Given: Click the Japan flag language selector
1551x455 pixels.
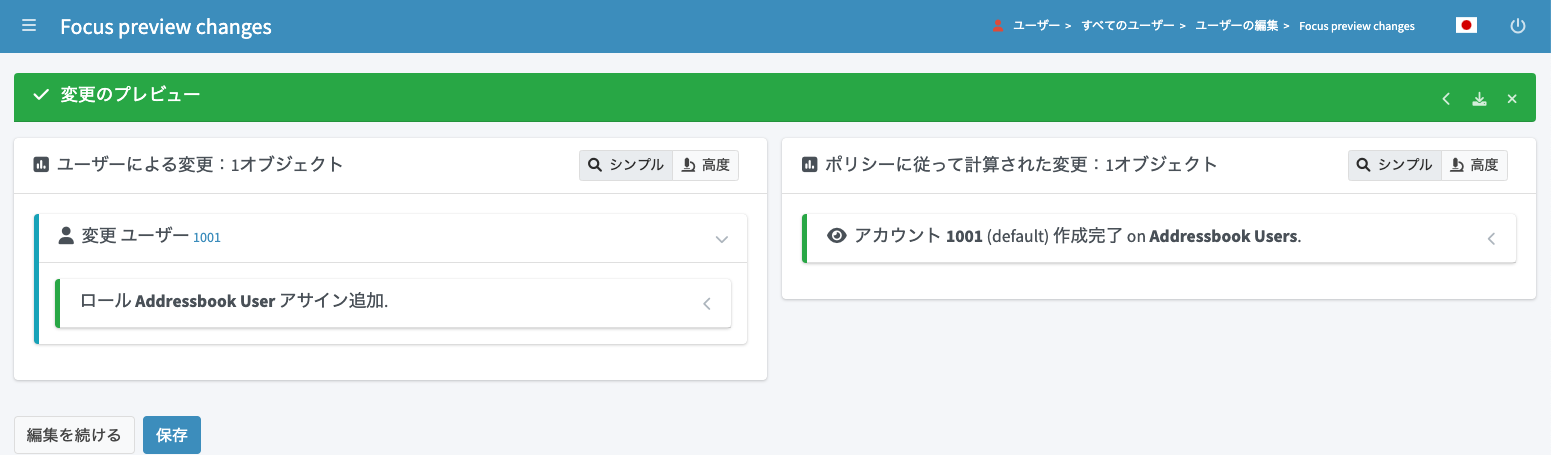Looking at the screenshot, I should click(x=1466, y=26).
